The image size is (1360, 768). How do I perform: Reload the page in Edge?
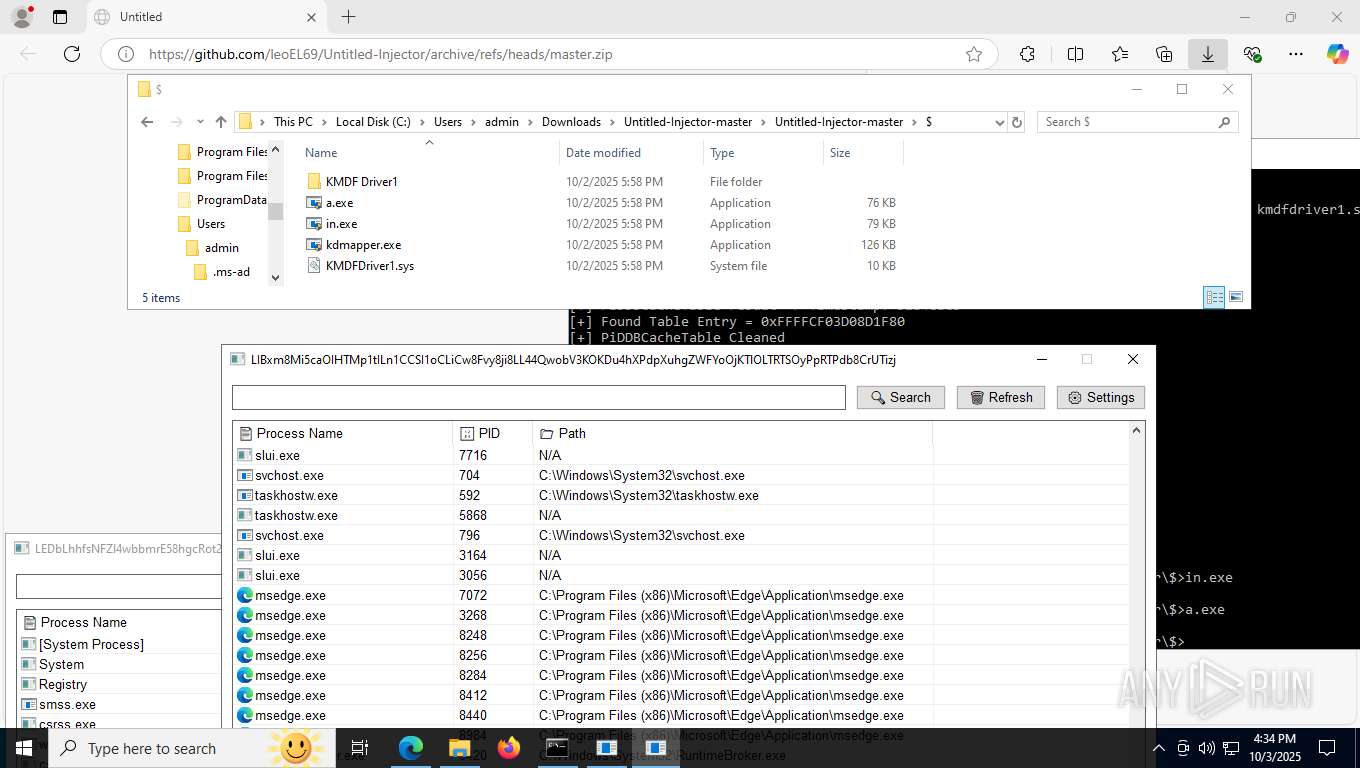72,55
